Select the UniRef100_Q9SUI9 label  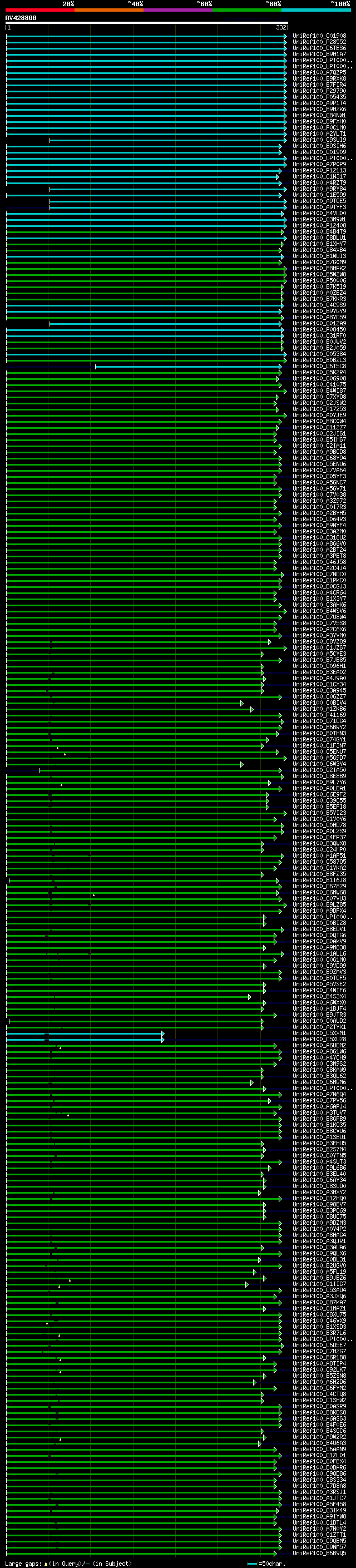click(x=319, y=140)
